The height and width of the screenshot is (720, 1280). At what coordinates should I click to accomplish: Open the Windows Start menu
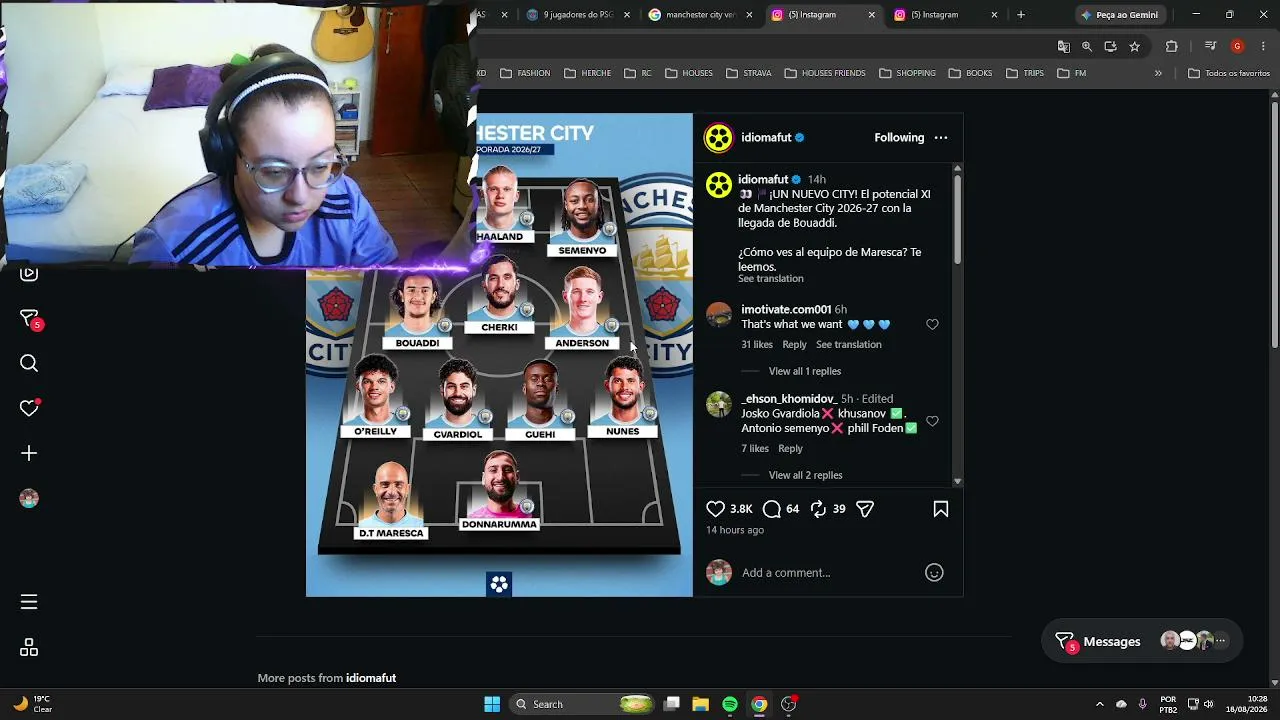pos(492,704)
